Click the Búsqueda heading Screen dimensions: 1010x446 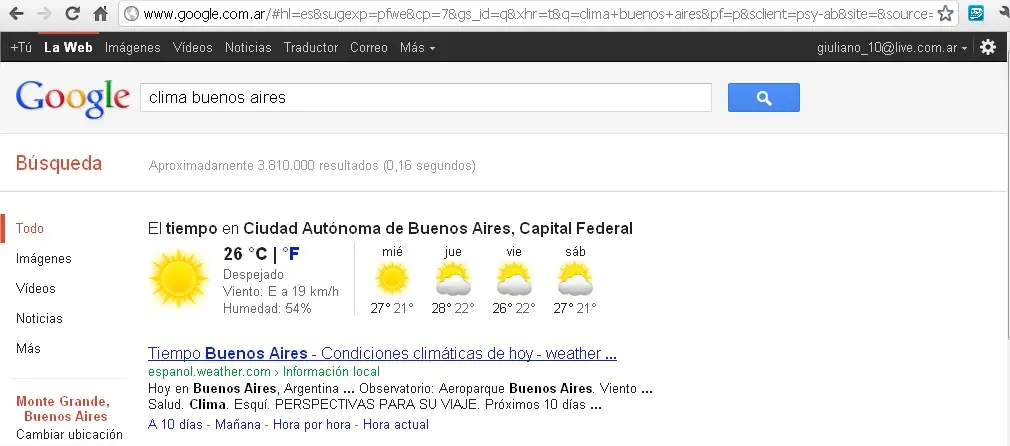(x=59, y=163)
